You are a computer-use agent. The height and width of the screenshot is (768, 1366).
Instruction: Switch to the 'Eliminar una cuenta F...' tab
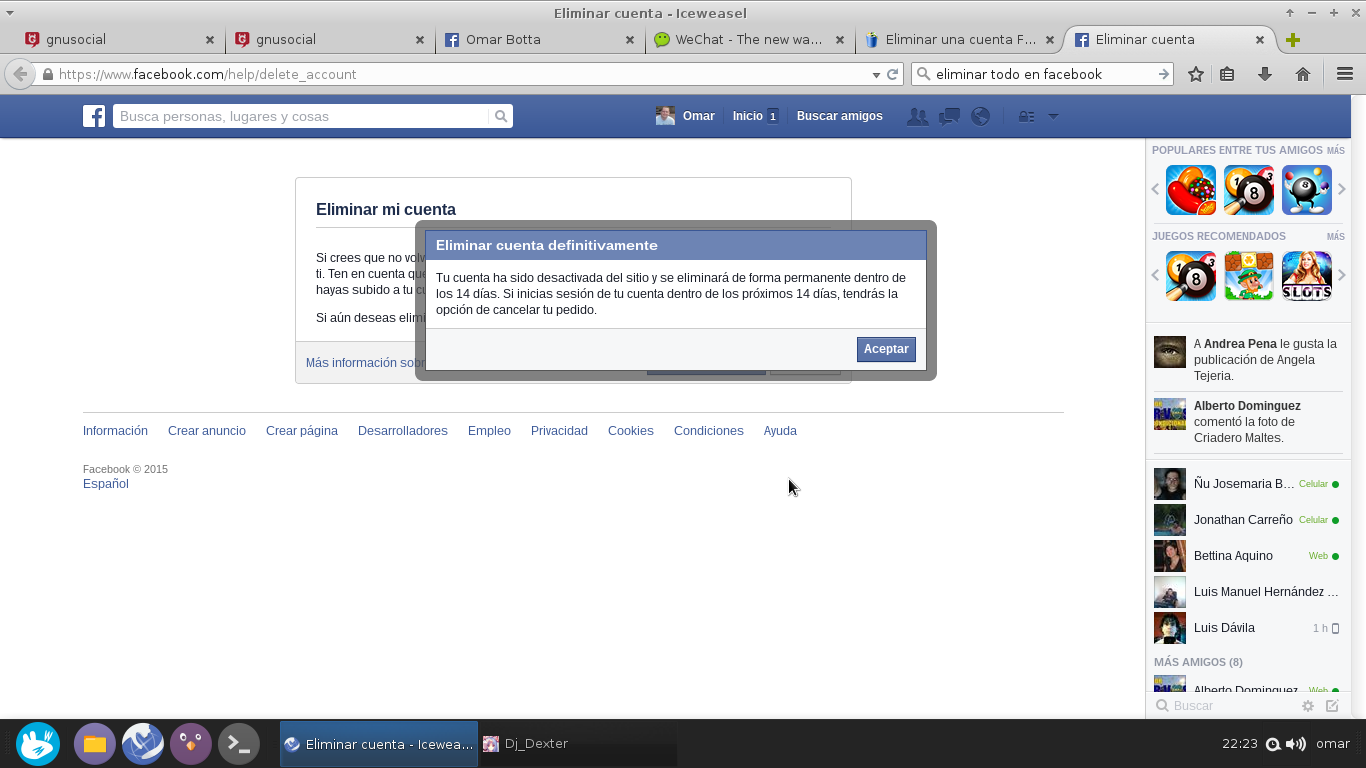pyautogui.click(x=960, y=40)
